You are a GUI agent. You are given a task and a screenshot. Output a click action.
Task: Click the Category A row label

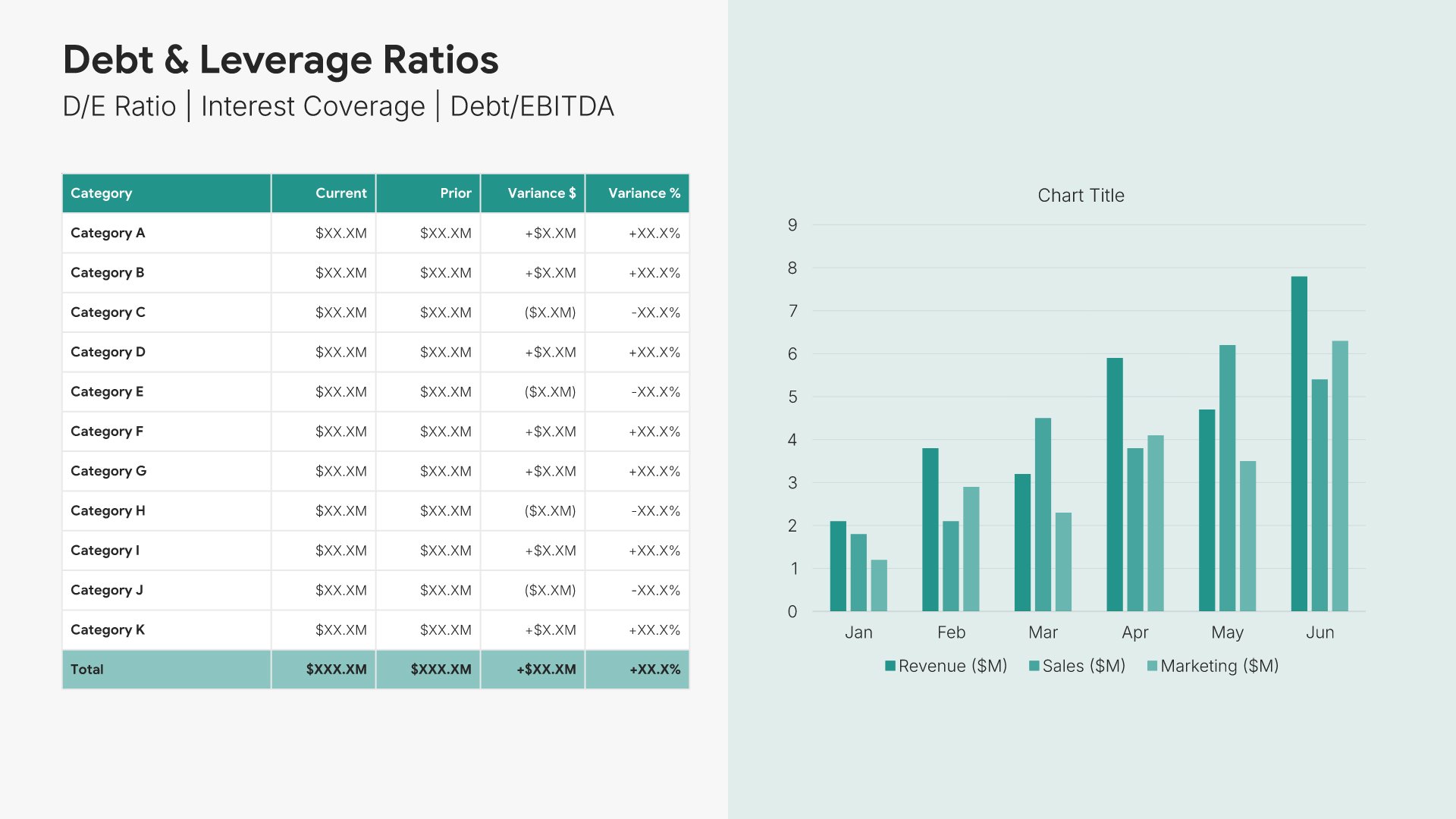[108, 233]
